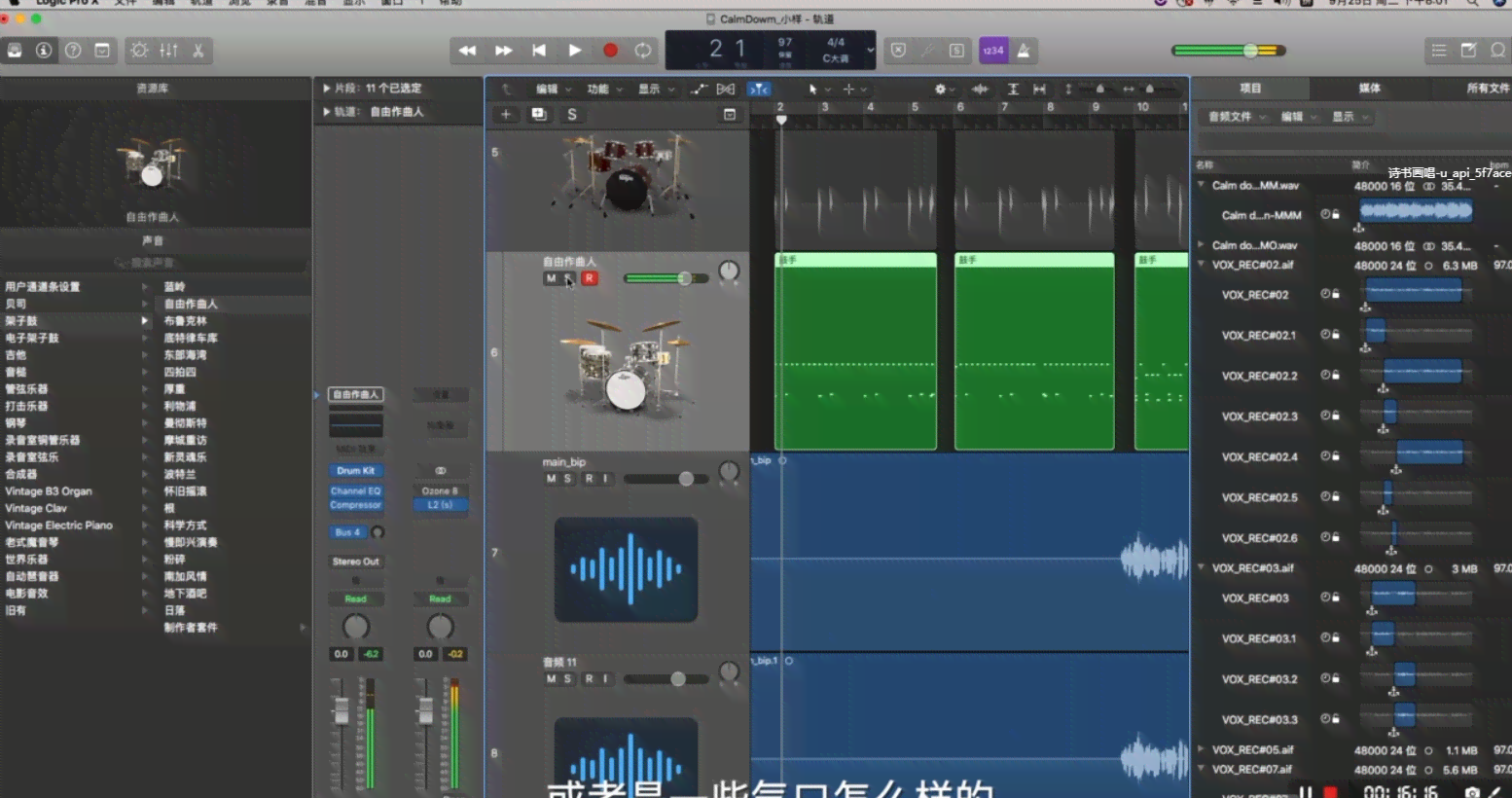Collapse the VOX_REC#03.aif file group

coord(1202,567)
